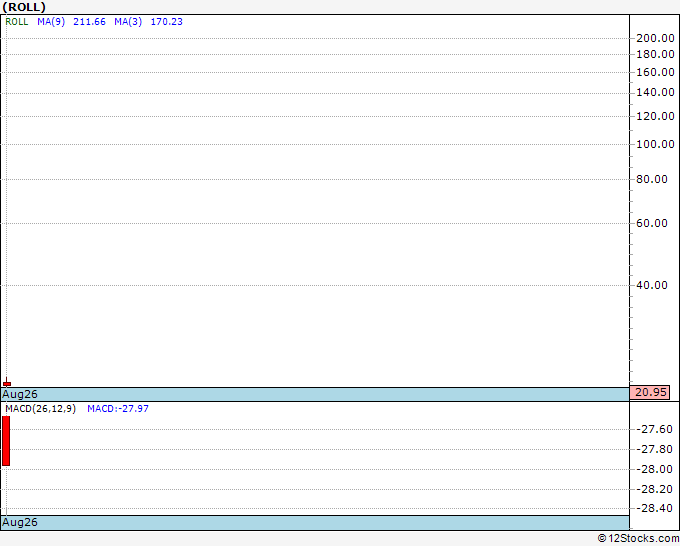The height and width of the screenshot is (546, 680).
Task: Click the 120.00 price axis label
Action: (x=655, y=116)
